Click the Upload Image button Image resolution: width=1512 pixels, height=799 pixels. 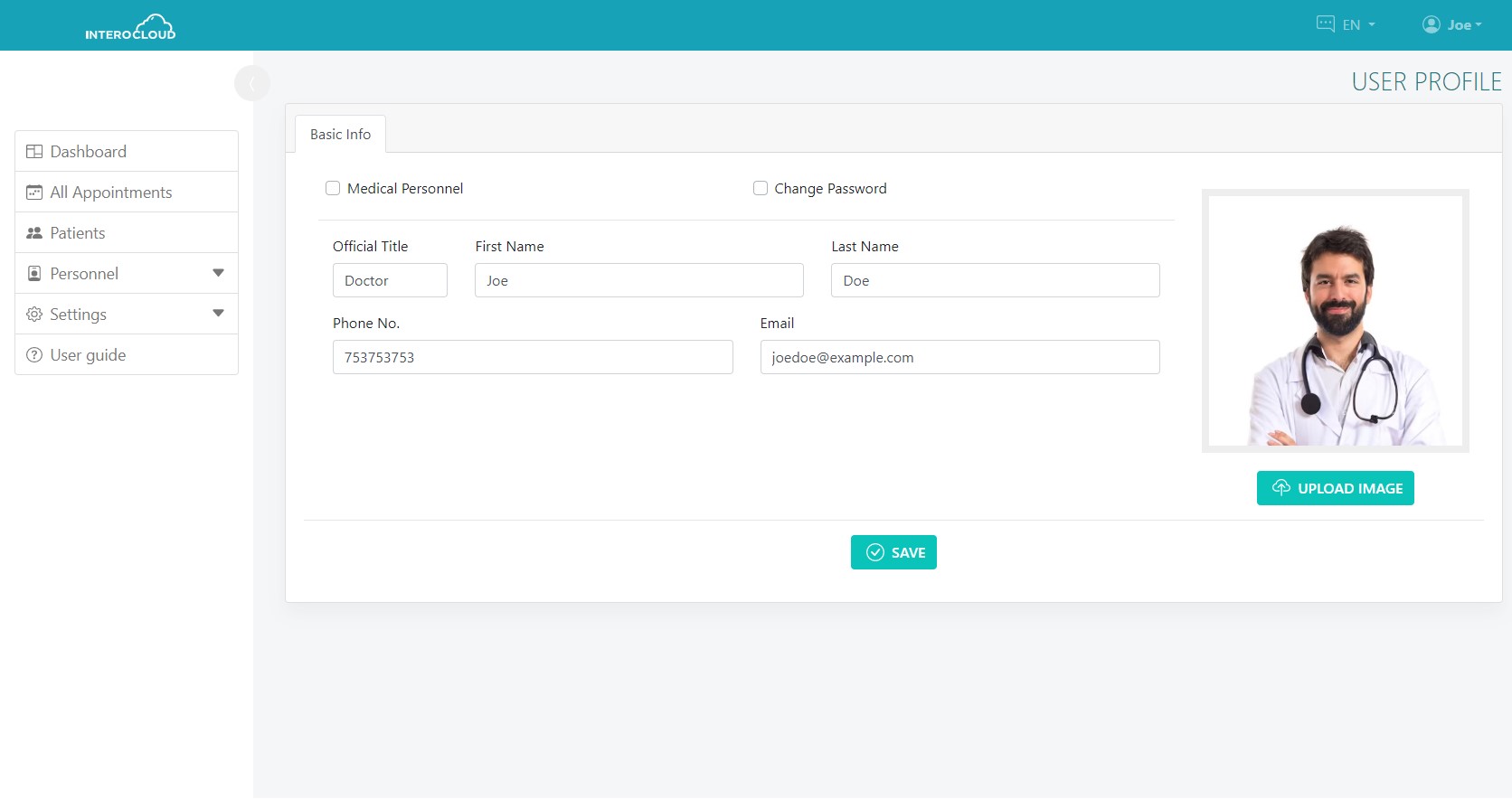[1335, 488]
